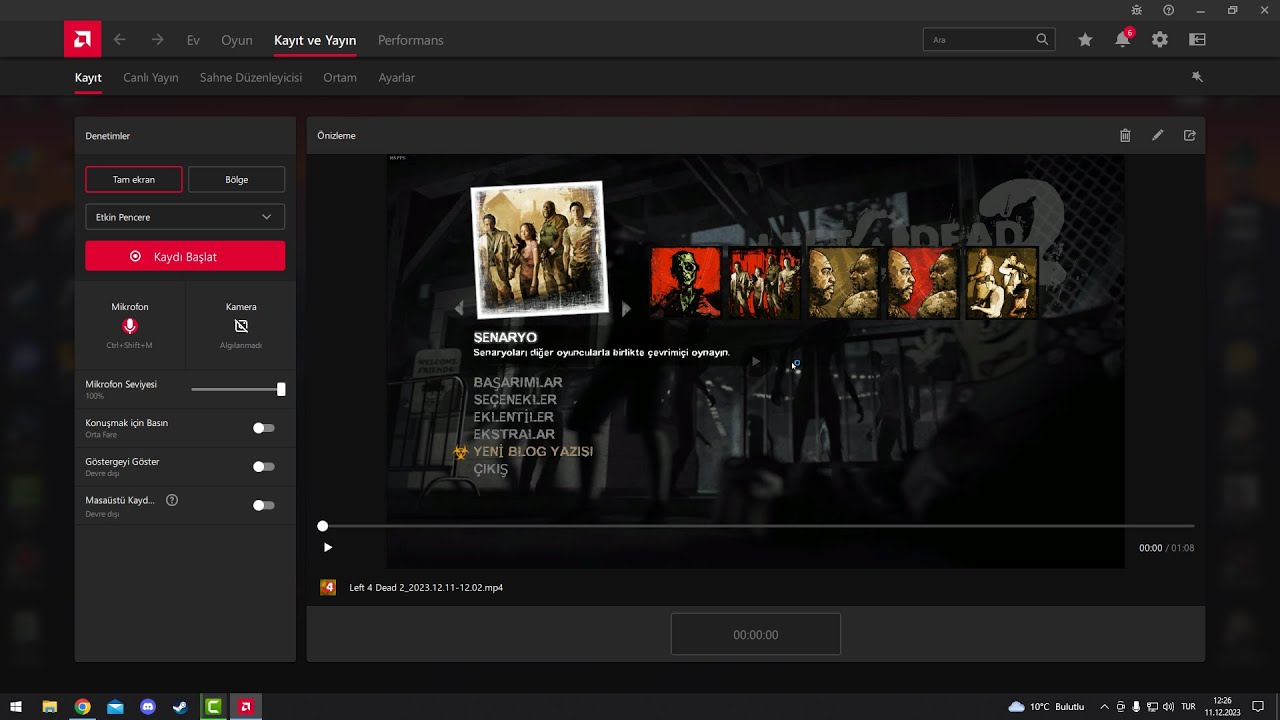Play the preview video
The height and width of the screenshot is (720, 1280).
pos(327,548)
